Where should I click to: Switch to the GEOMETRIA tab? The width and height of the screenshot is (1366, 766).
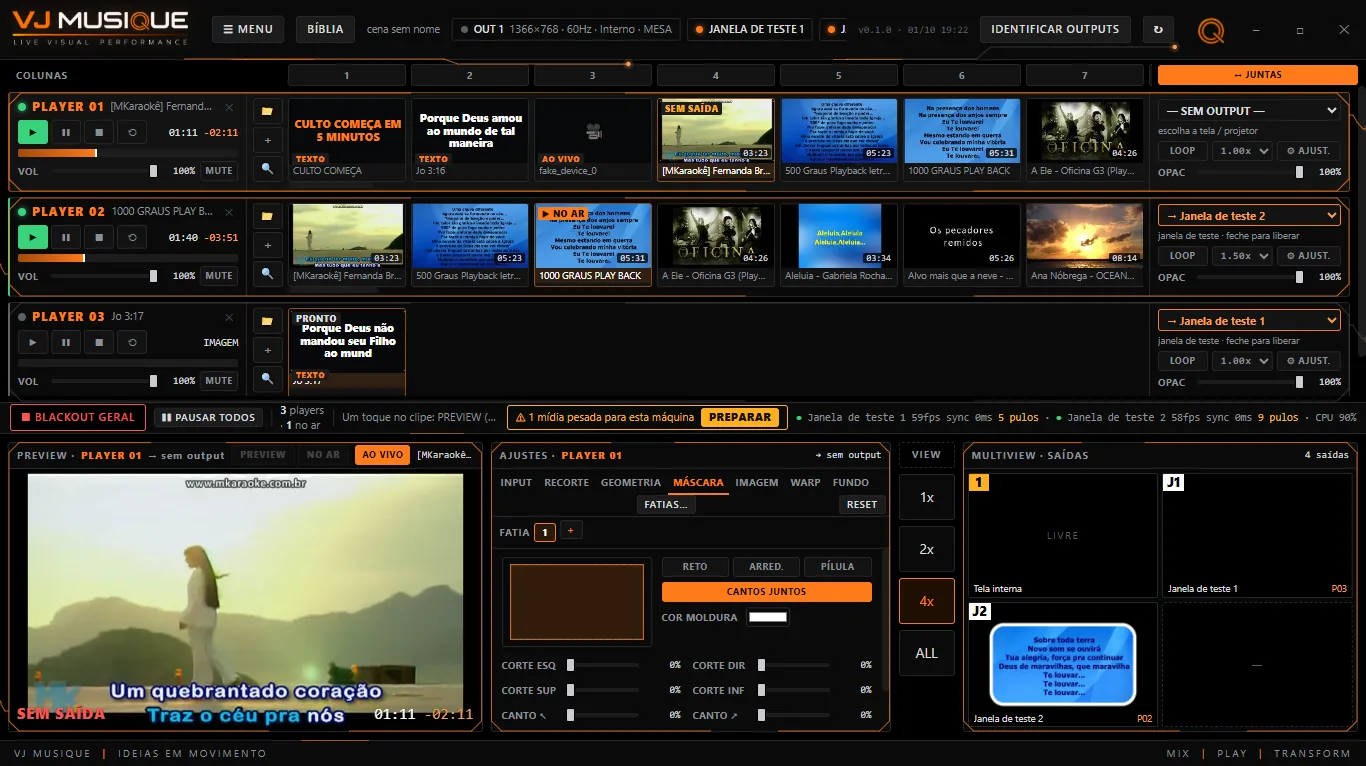(x=630, y=483)
